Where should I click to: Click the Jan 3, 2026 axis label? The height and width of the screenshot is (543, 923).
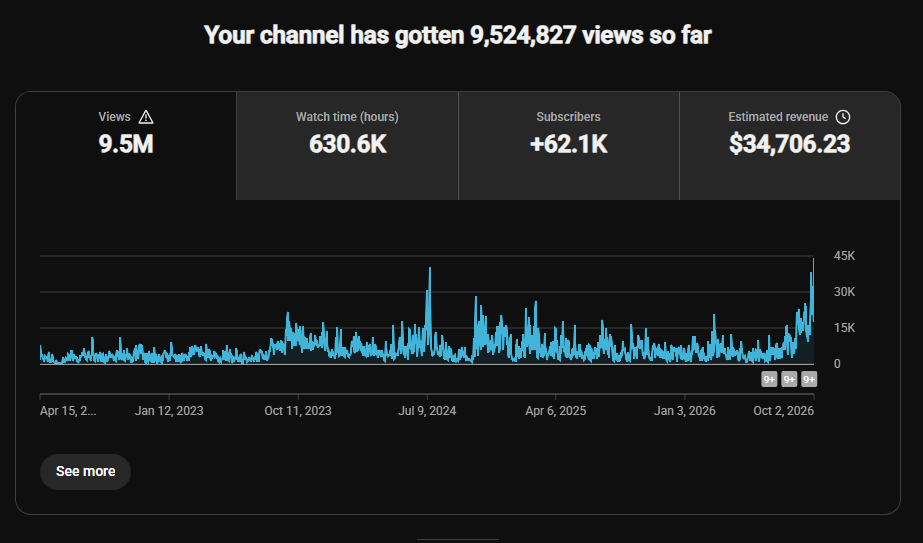[x=685, y=411]
